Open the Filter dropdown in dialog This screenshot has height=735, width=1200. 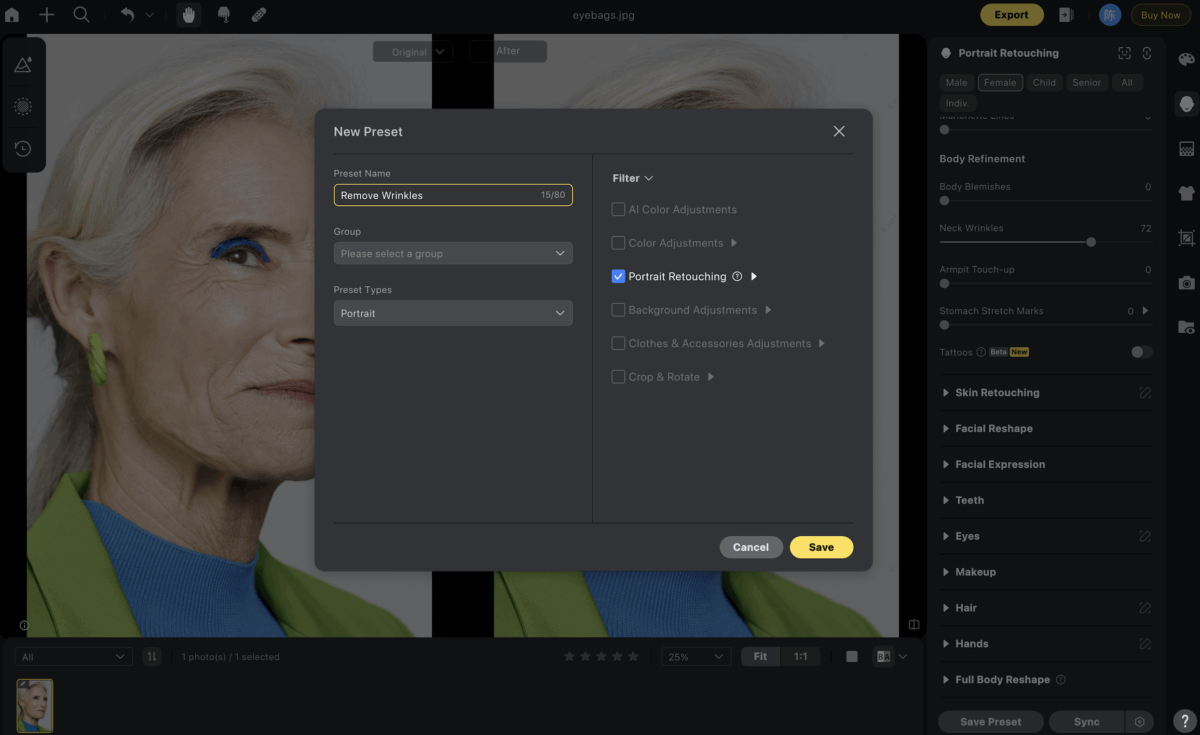pos(632,178)
